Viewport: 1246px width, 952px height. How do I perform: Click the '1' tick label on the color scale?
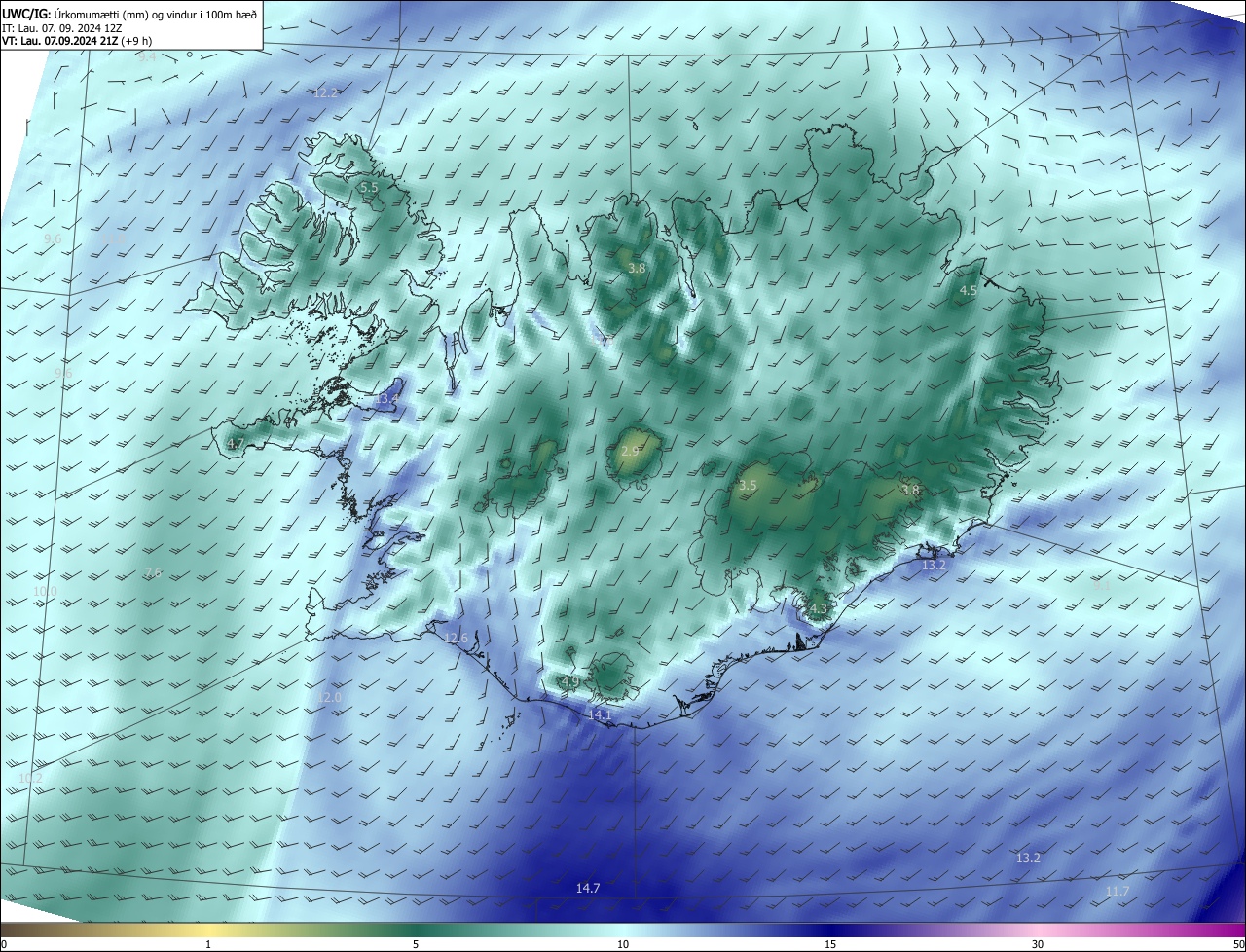[208, 945]
